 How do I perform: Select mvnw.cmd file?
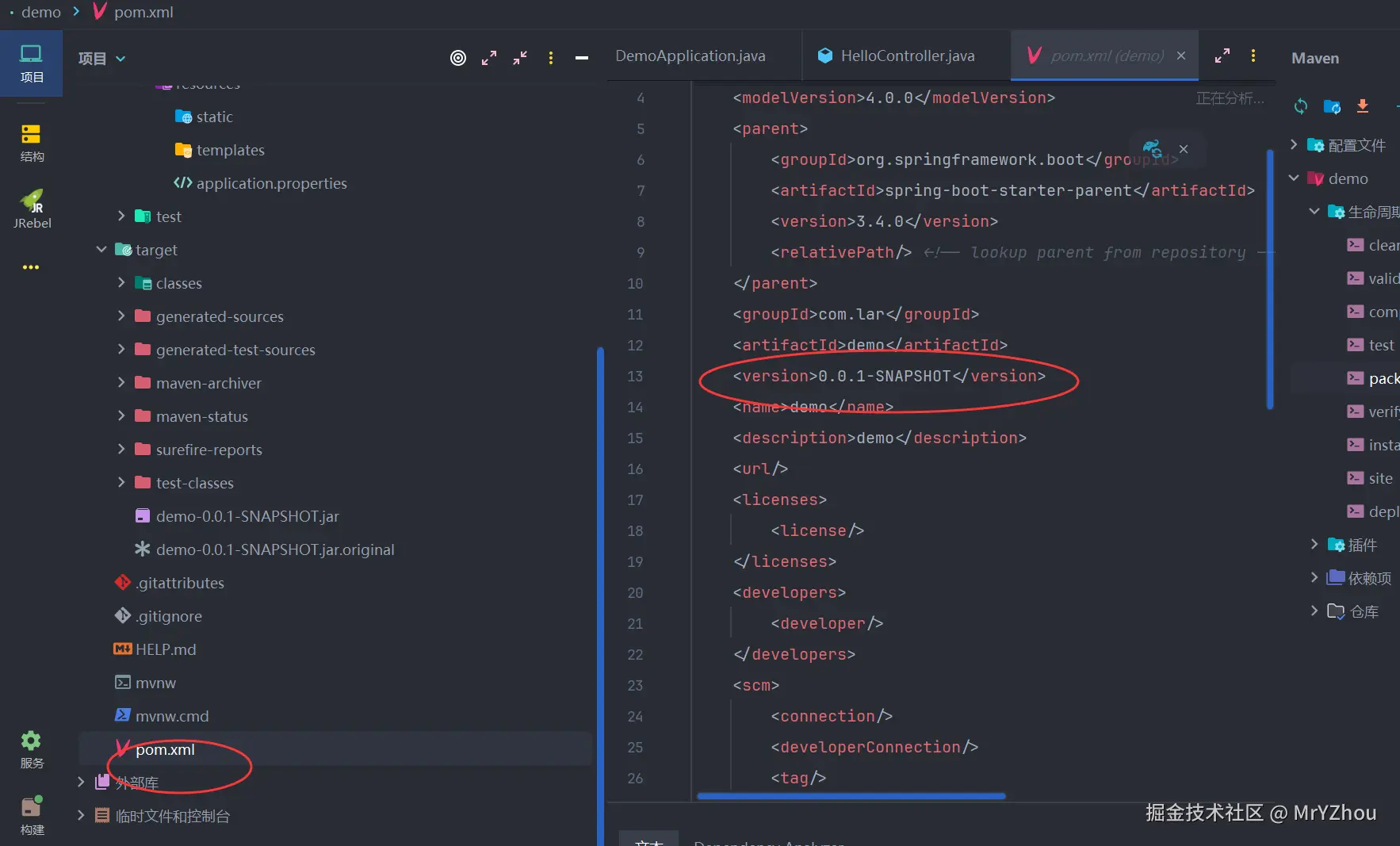click(162, 716)
